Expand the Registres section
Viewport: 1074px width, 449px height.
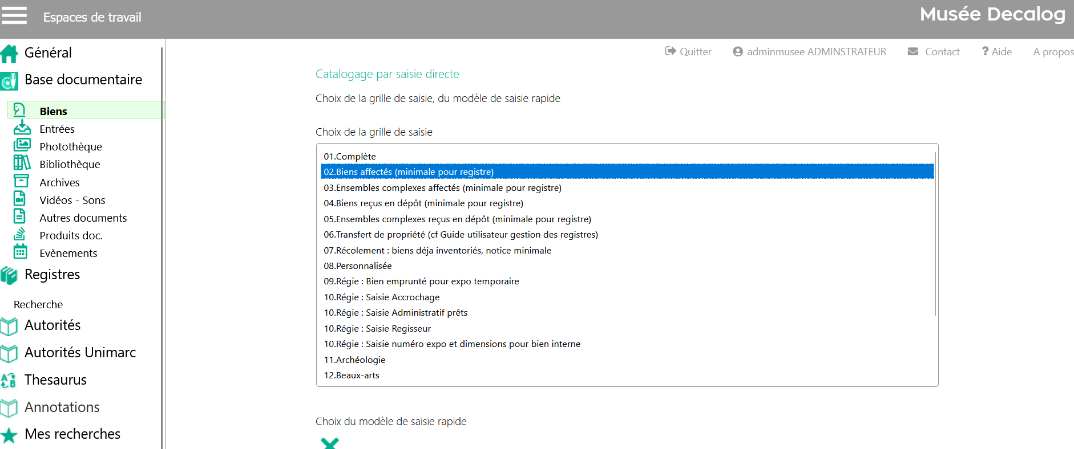click(x=52, y=275)
